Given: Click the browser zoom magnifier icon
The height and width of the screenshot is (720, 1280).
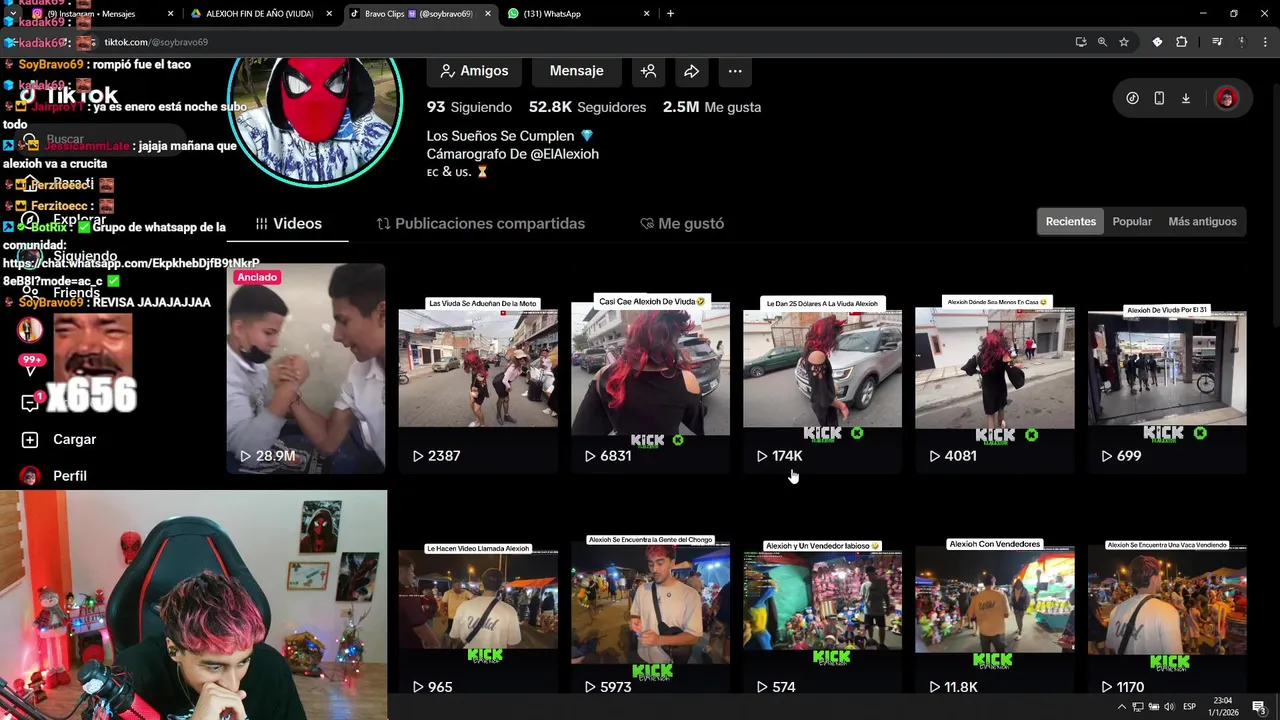Looking at the screenshot, I should coord(1102,42).
